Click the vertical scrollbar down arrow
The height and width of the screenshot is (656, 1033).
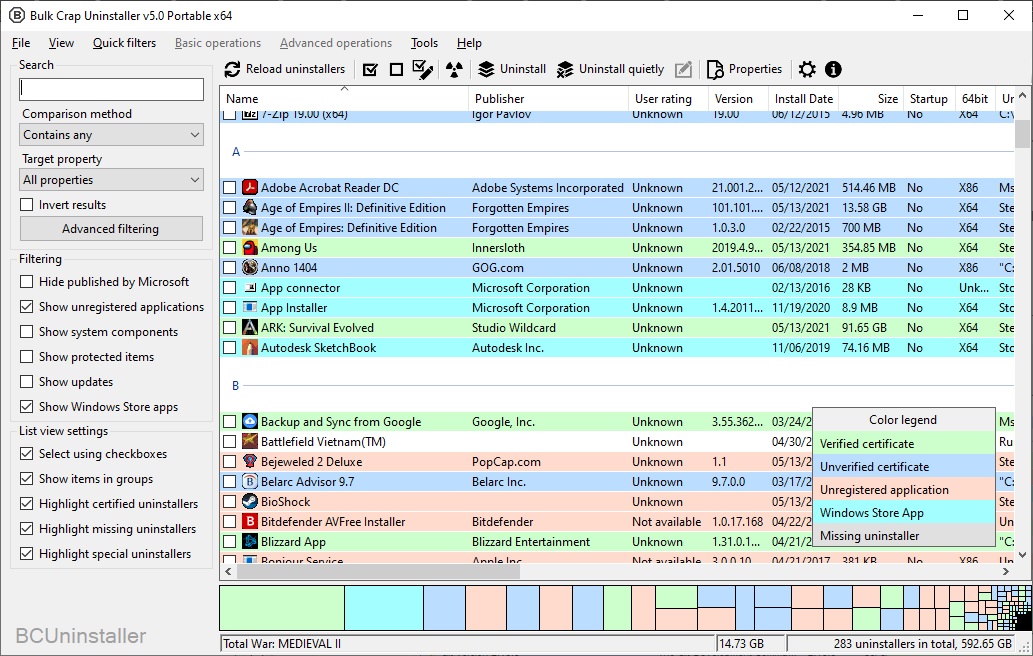point(1022,555)
